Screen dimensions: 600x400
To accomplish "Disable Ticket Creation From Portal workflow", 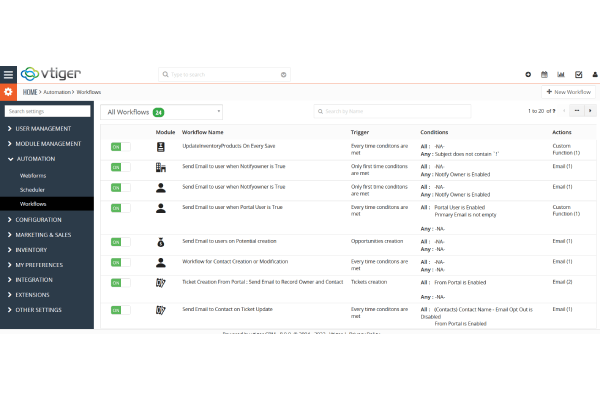I will point(121,283).
